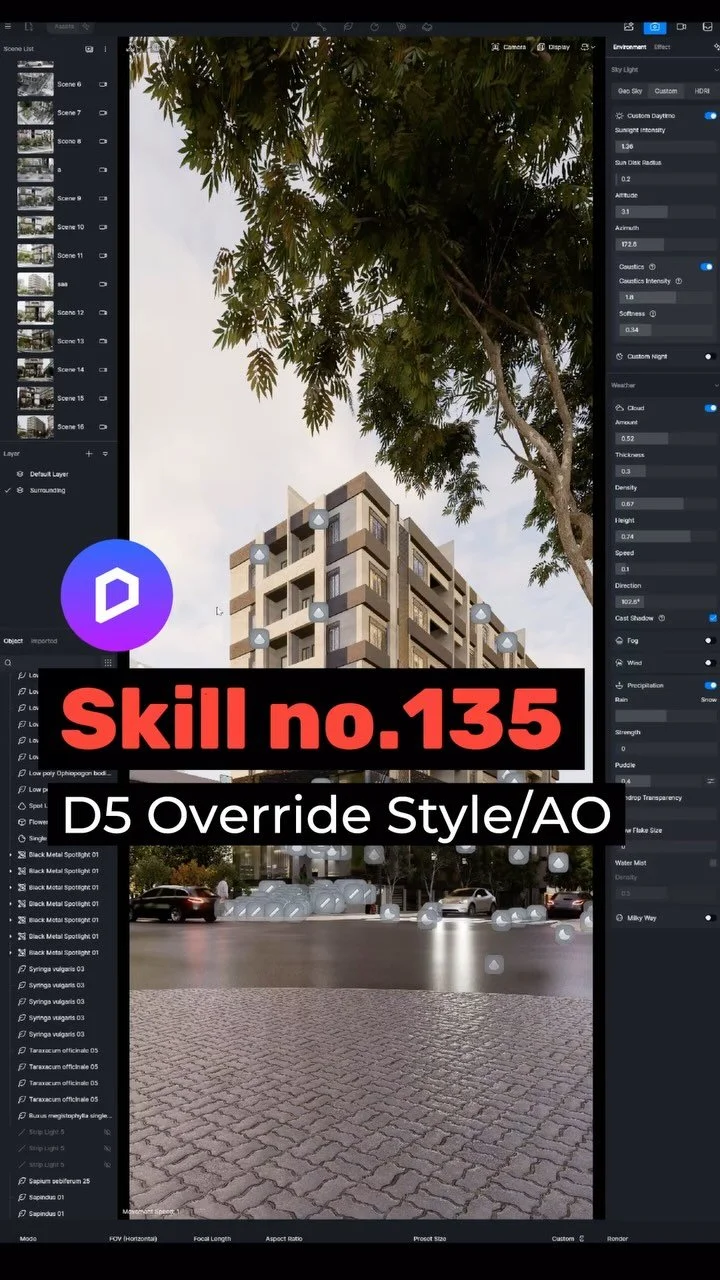Enable the Custom Night switch
This screenshot has height=1280, width=720.
click(x=710, y=356)
